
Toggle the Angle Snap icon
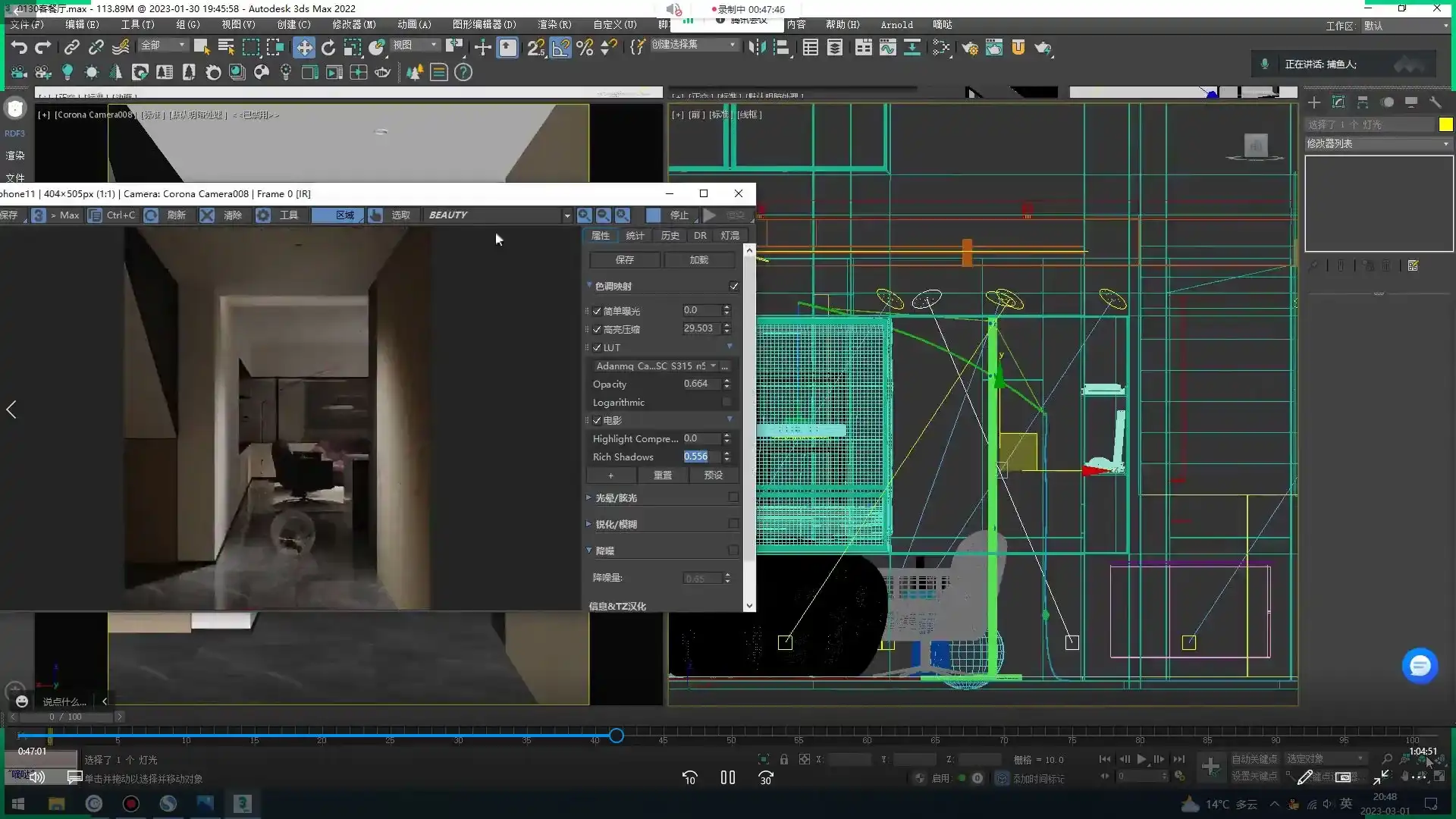pyautogui.click(x=560, y=48)
